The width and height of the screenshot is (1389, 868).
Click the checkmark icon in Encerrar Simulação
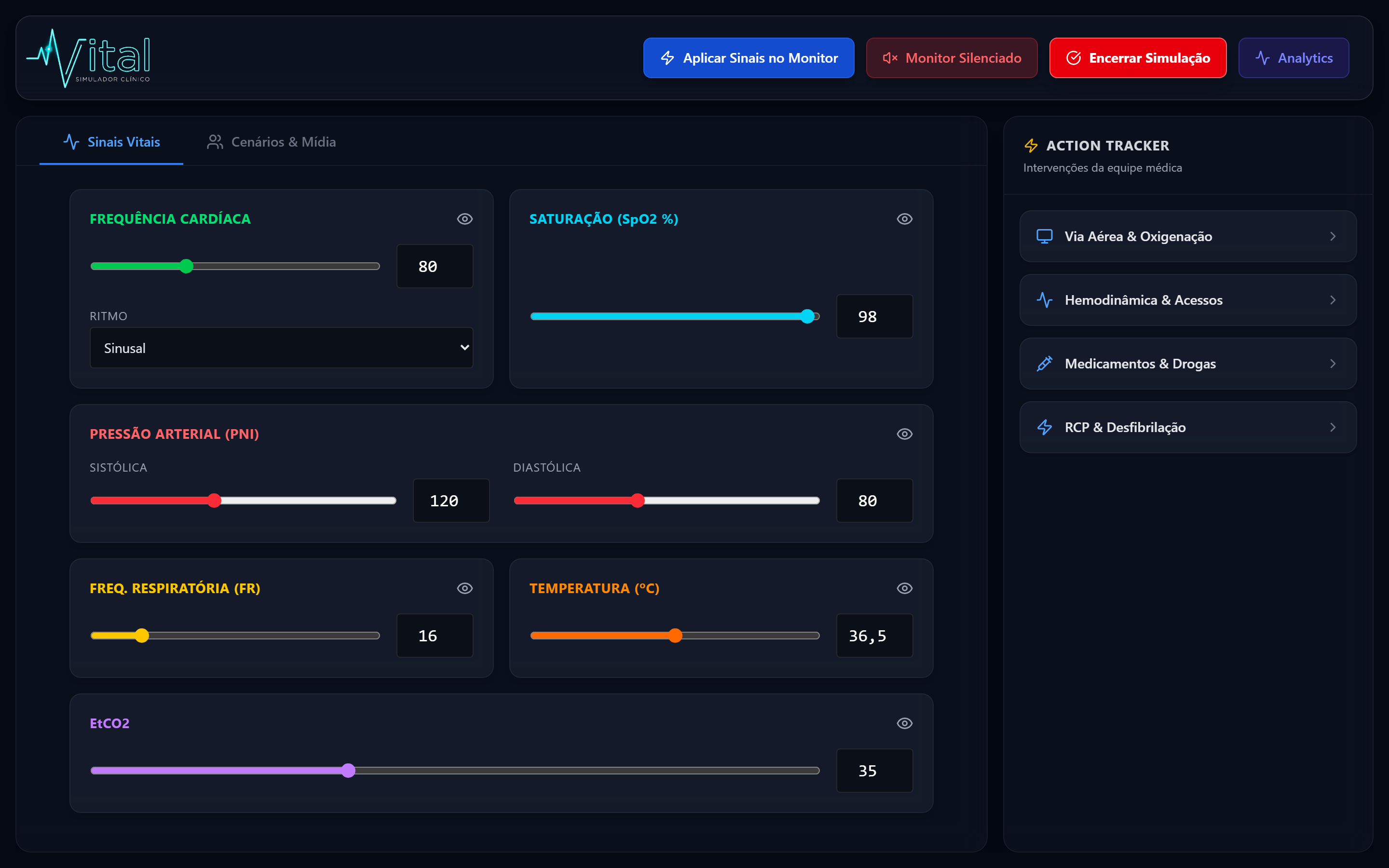pyautogui.click(x=1073, y=58)
